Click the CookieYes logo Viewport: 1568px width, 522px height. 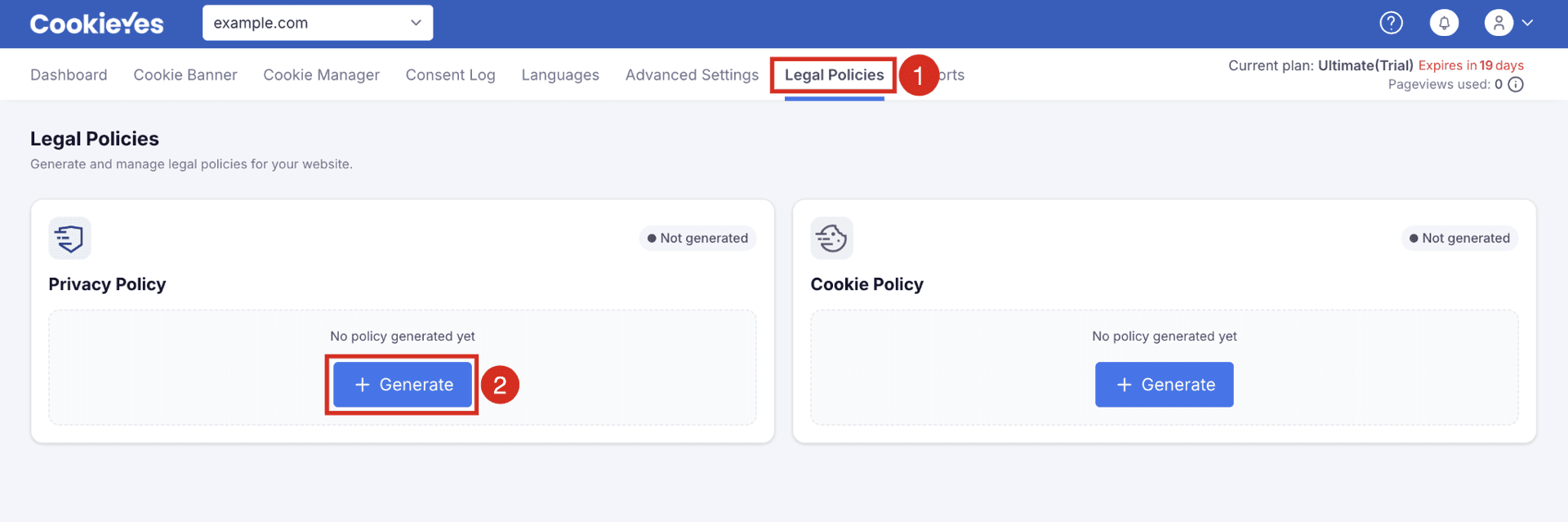pyautogui.click(x=96, y=23)
